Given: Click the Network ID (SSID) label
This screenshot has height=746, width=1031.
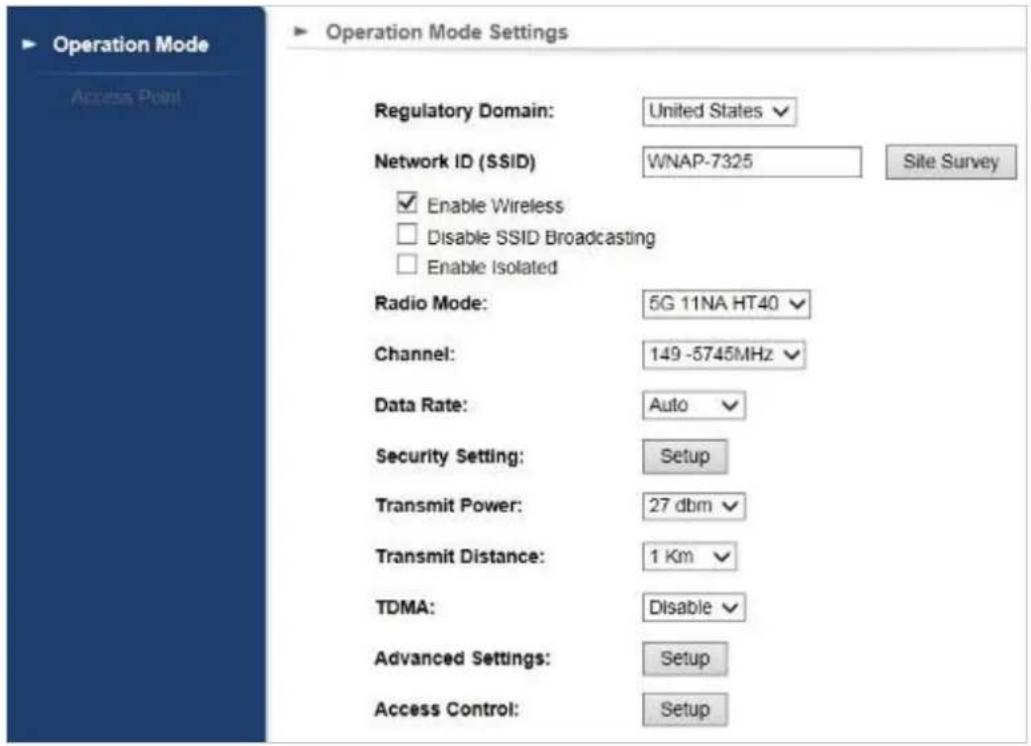Looking at the screenshot, I should pos(455,162).
